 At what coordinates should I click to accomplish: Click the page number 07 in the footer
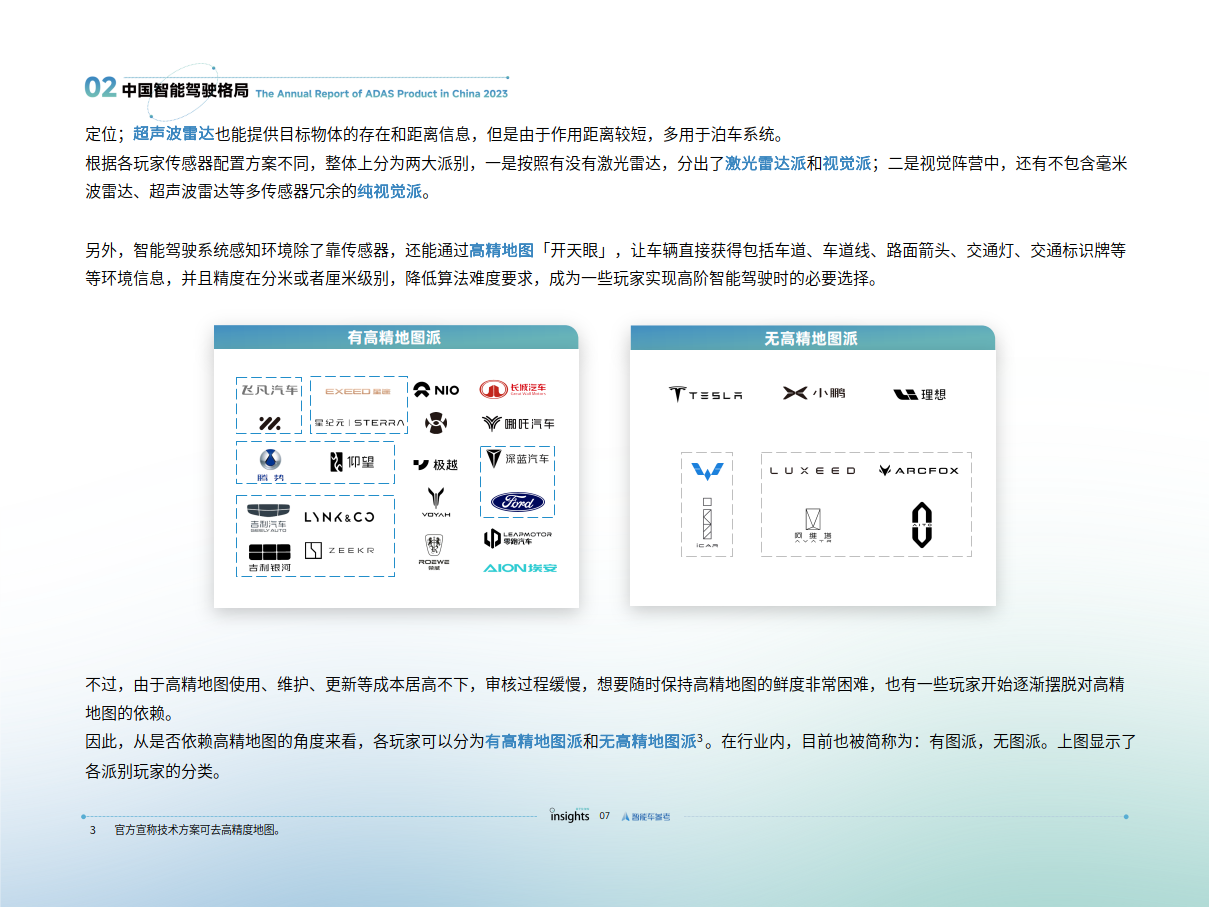[605, 816]
